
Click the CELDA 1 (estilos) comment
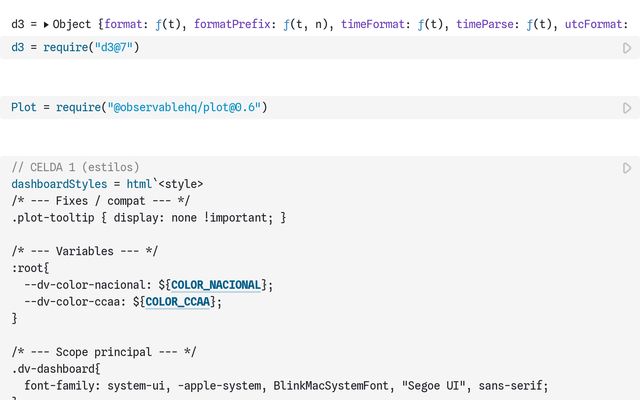point(75,167)
